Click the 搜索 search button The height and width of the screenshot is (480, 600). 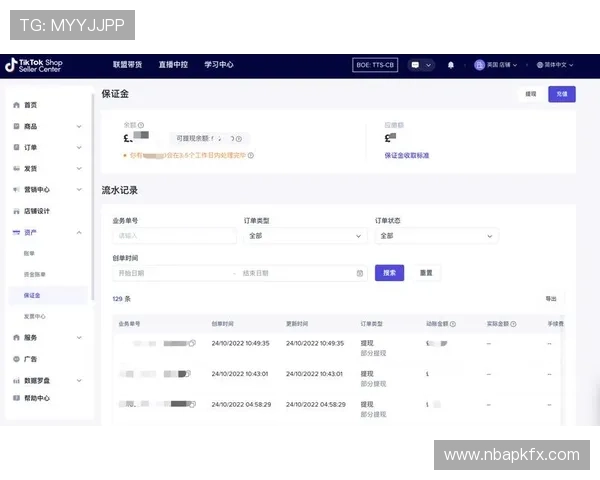click(x=389, y=273)
